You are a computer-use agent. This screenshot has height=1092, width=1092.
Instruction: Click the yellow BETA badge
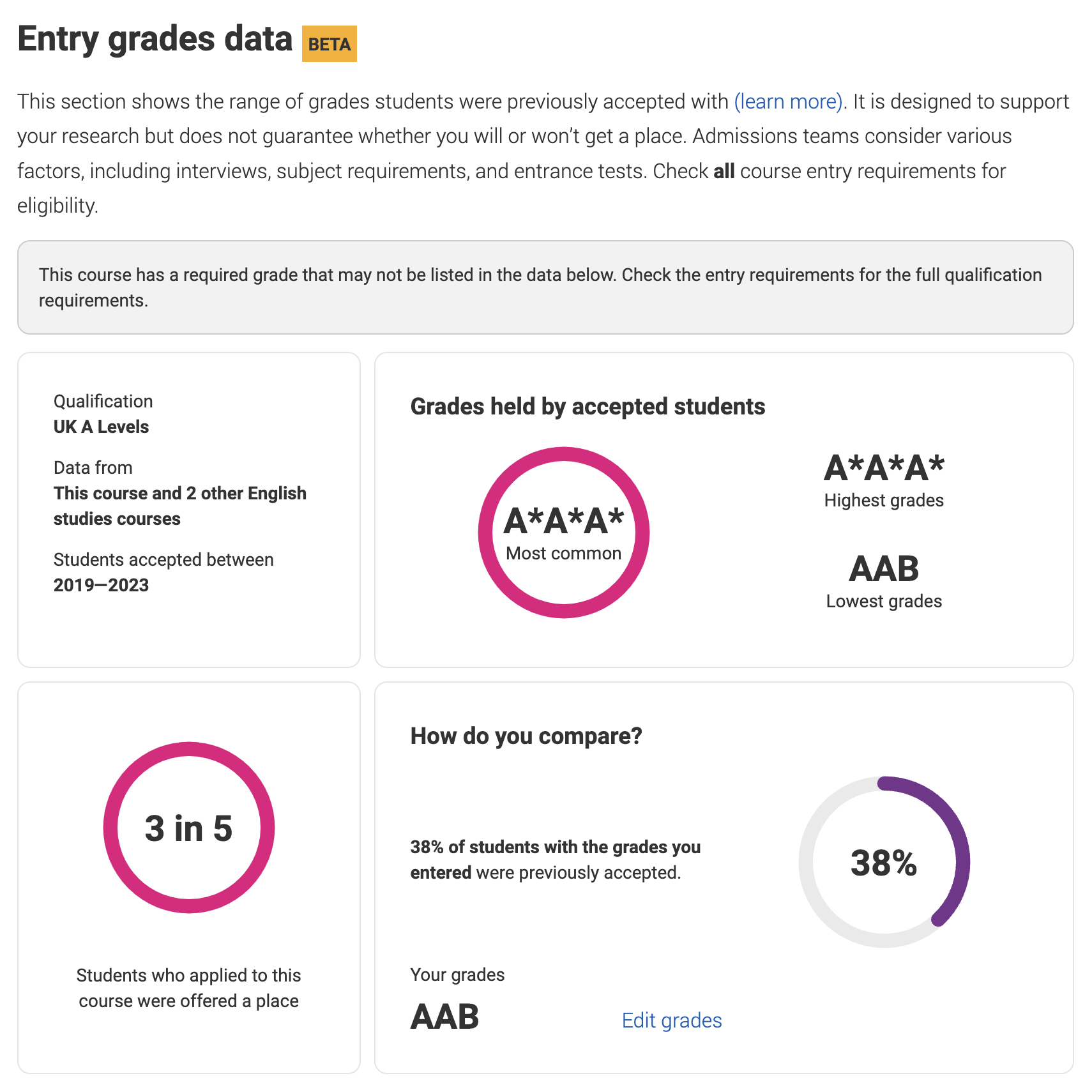(329, 44)
